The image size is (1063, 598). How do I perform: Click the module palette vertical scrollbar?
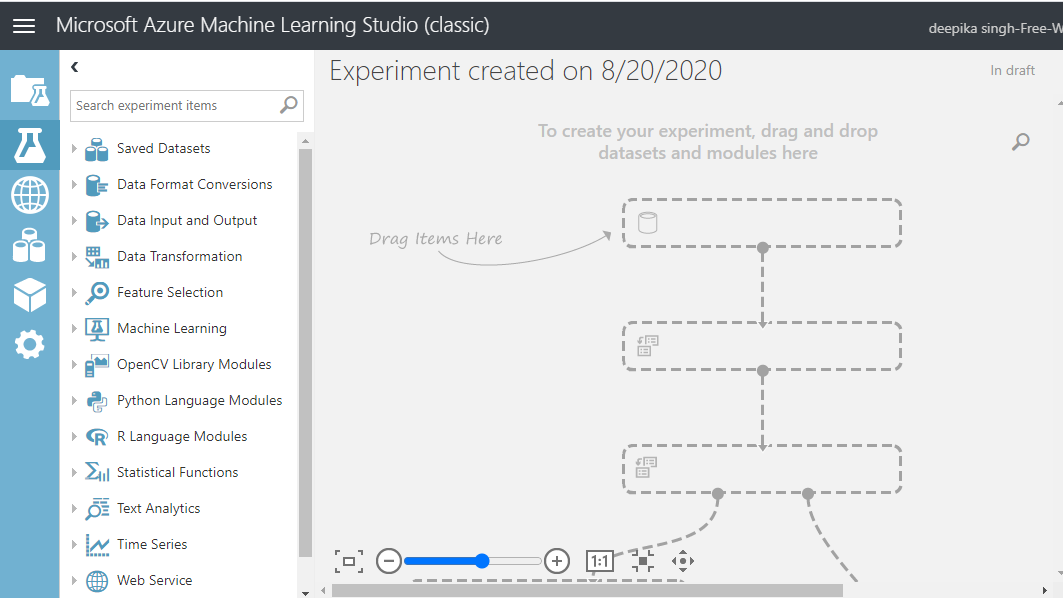tap(305, 353)
